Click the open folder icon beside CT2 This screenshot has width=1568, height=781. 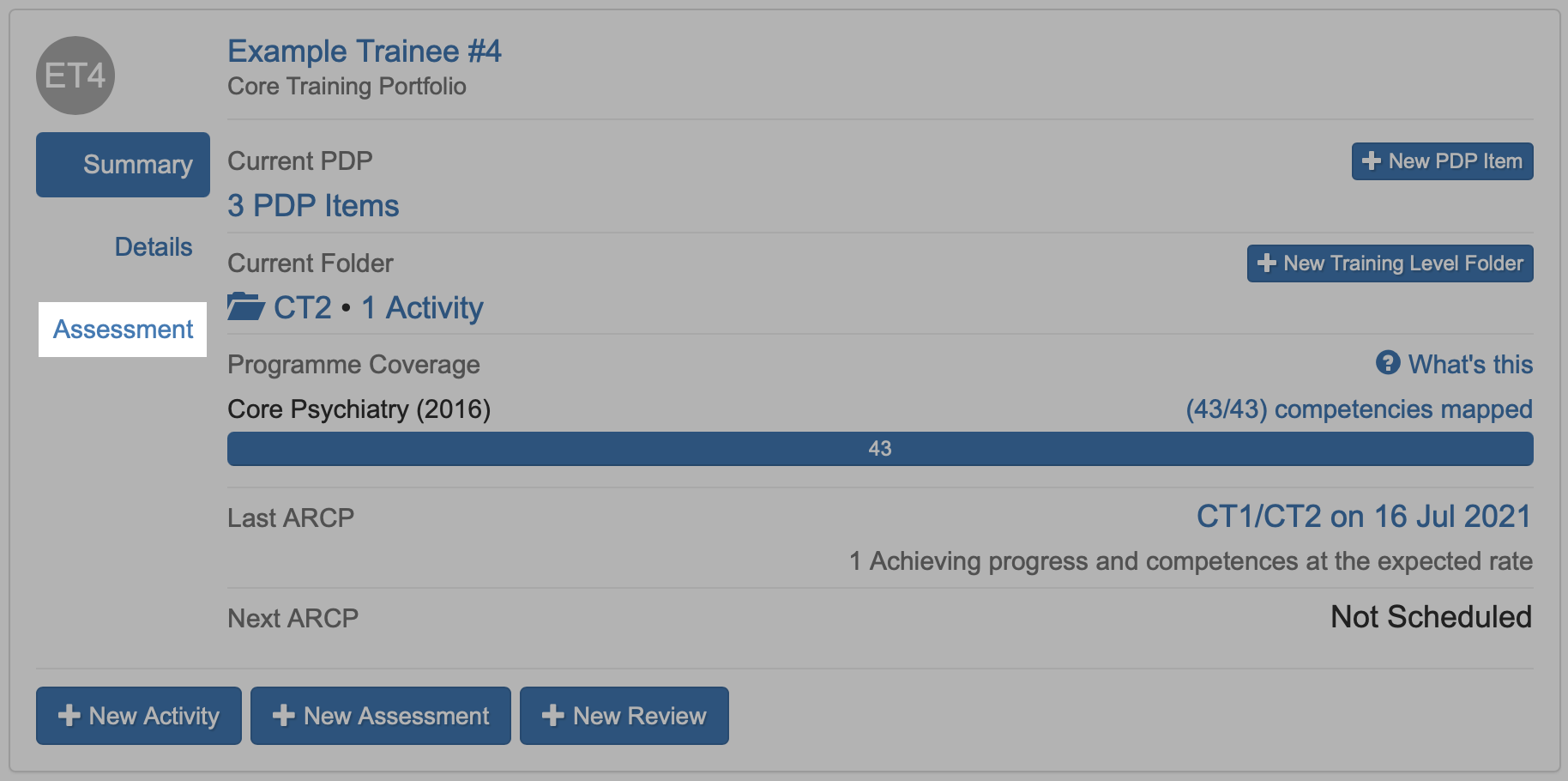pyautogui.click(x=245, y=306)
